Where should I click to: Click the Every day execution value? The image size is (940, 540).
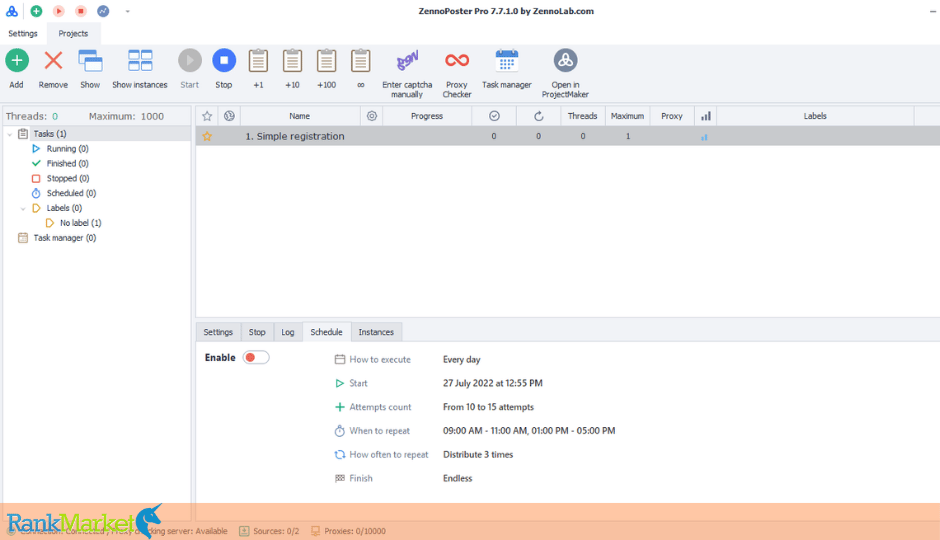click(462, 360)
